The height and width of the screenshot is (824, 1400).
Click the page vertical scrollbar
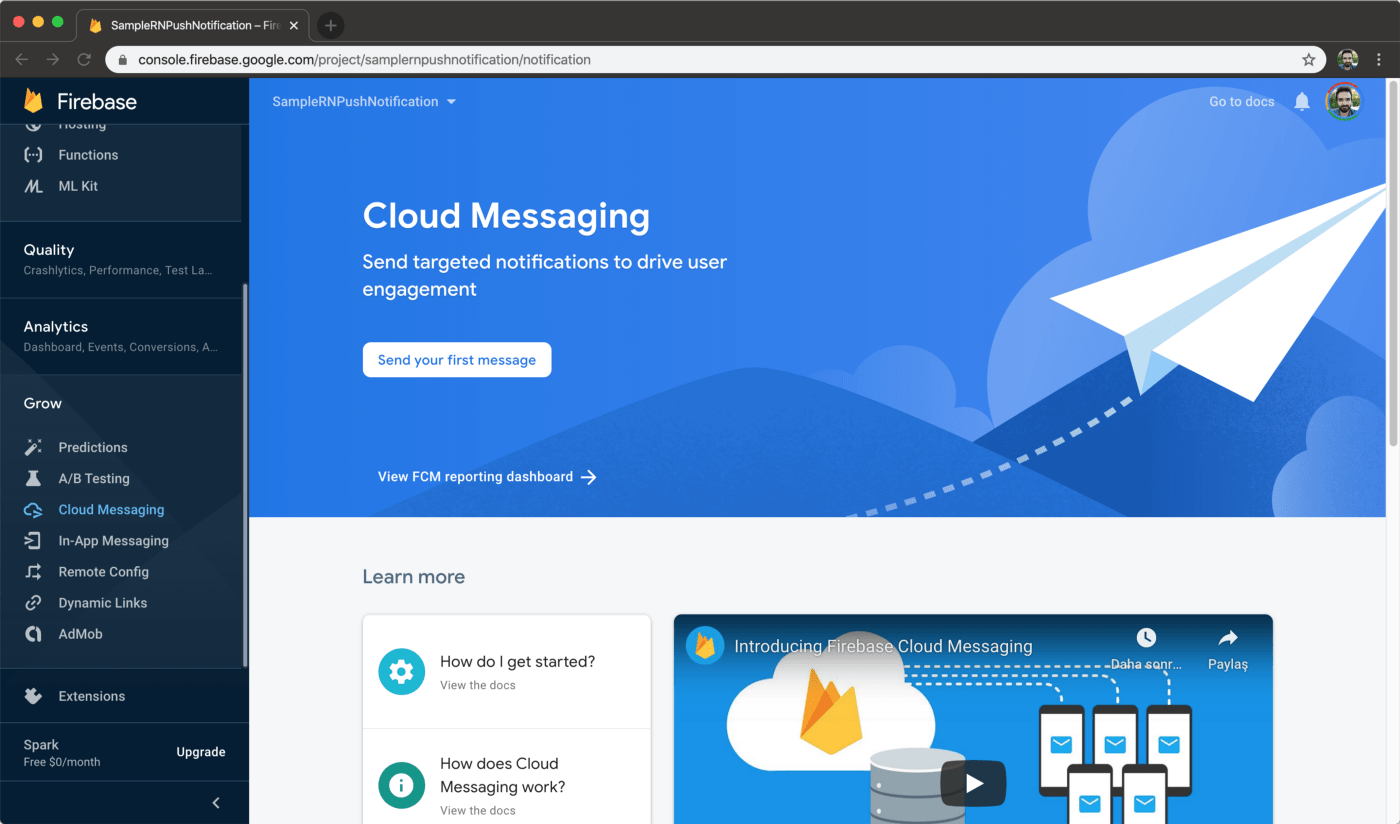[x=1393, y=265]
